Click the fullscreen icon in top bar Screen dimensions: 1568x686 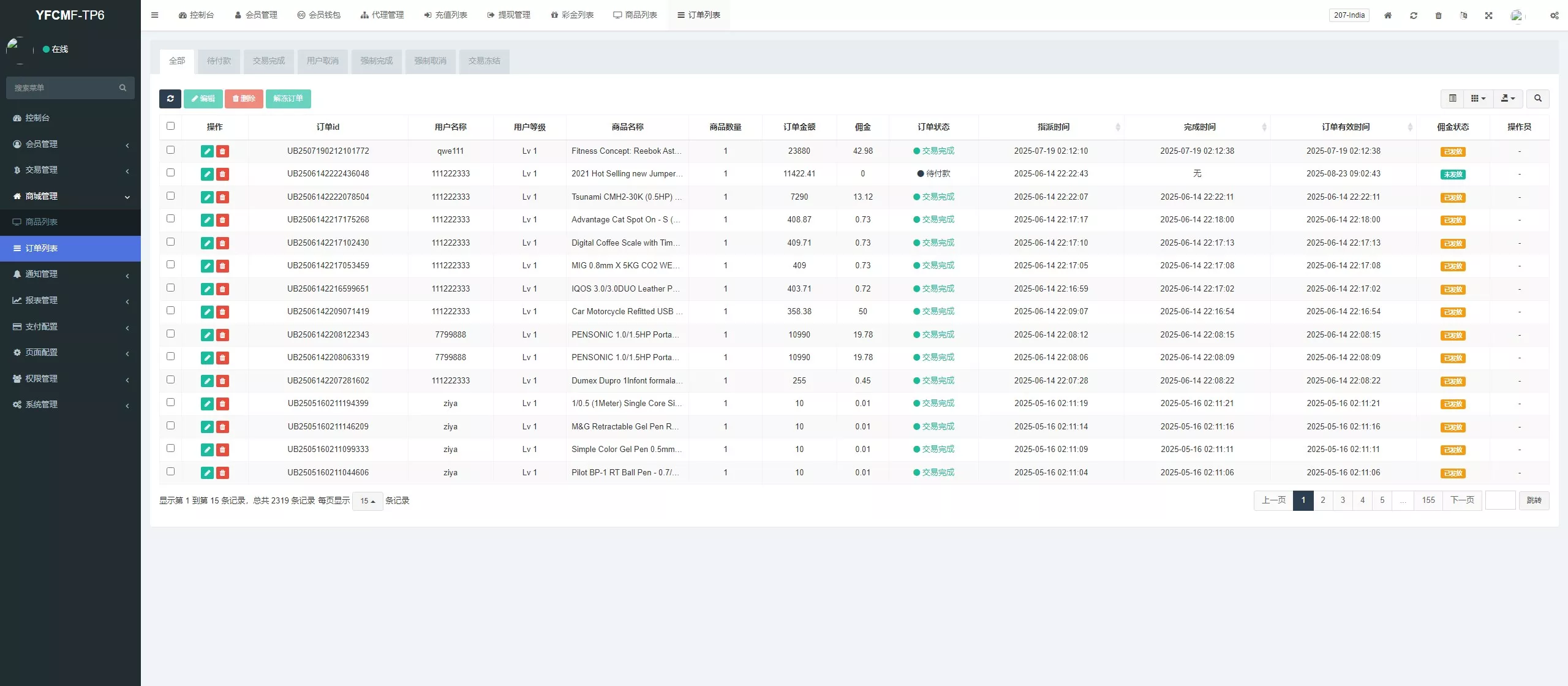[x=1488, y=15]
